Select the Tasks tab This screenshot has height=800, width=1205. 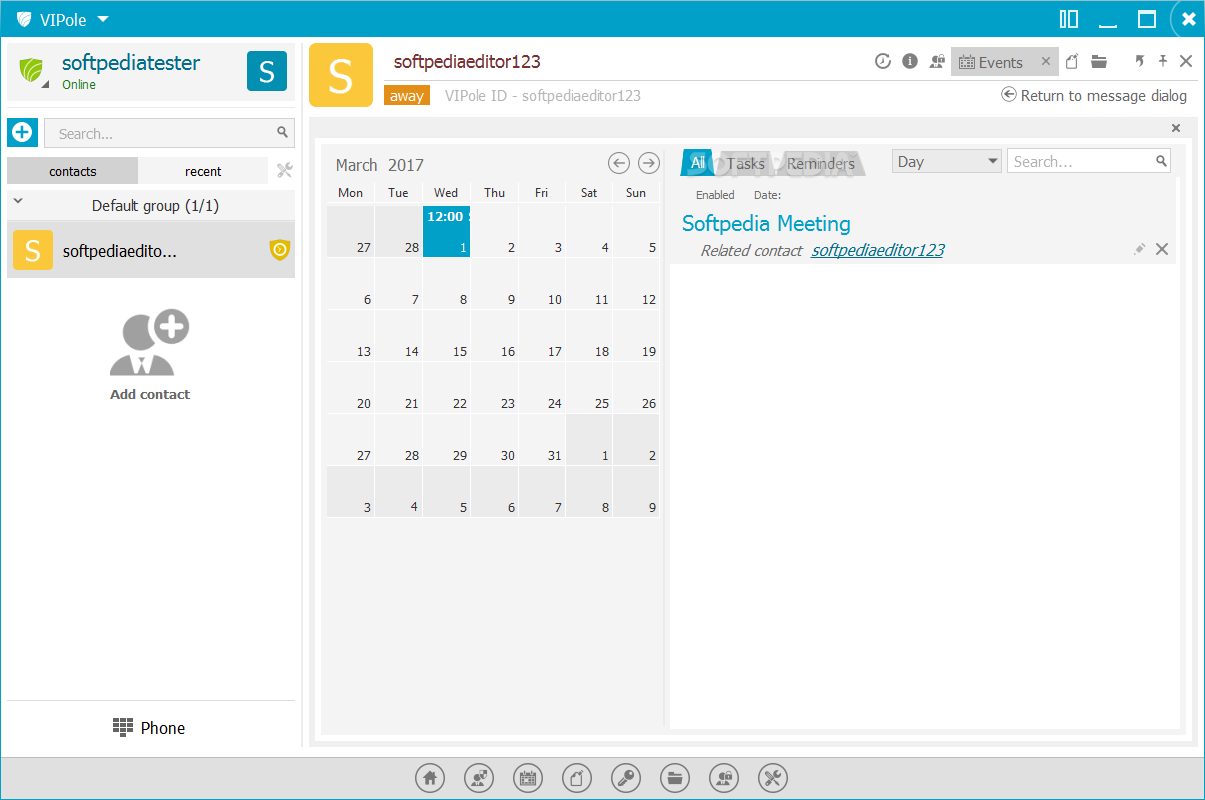click(746, 163)
